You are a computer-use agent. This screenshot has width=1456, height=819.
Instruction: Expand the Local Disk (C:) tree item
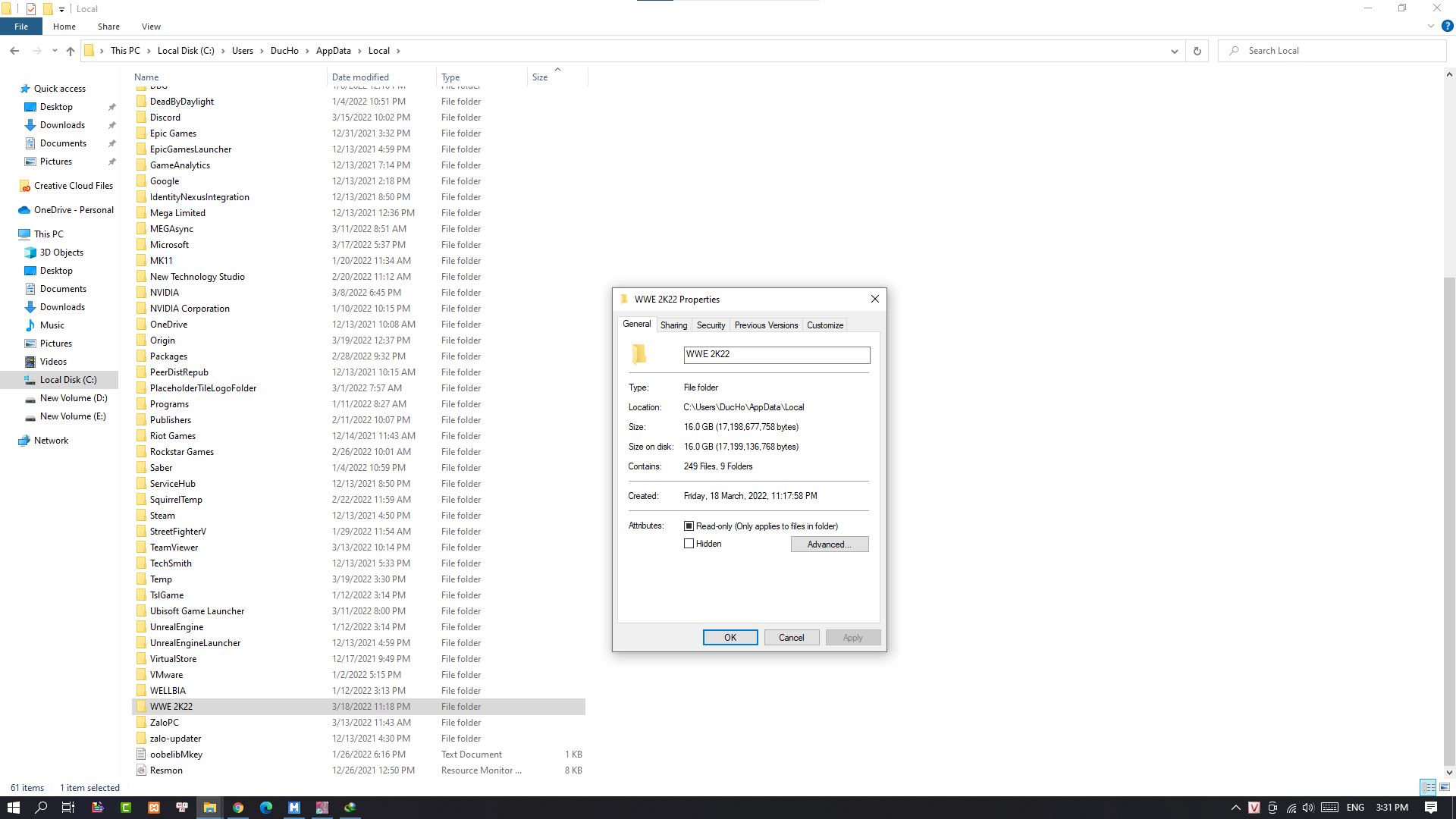16,379
